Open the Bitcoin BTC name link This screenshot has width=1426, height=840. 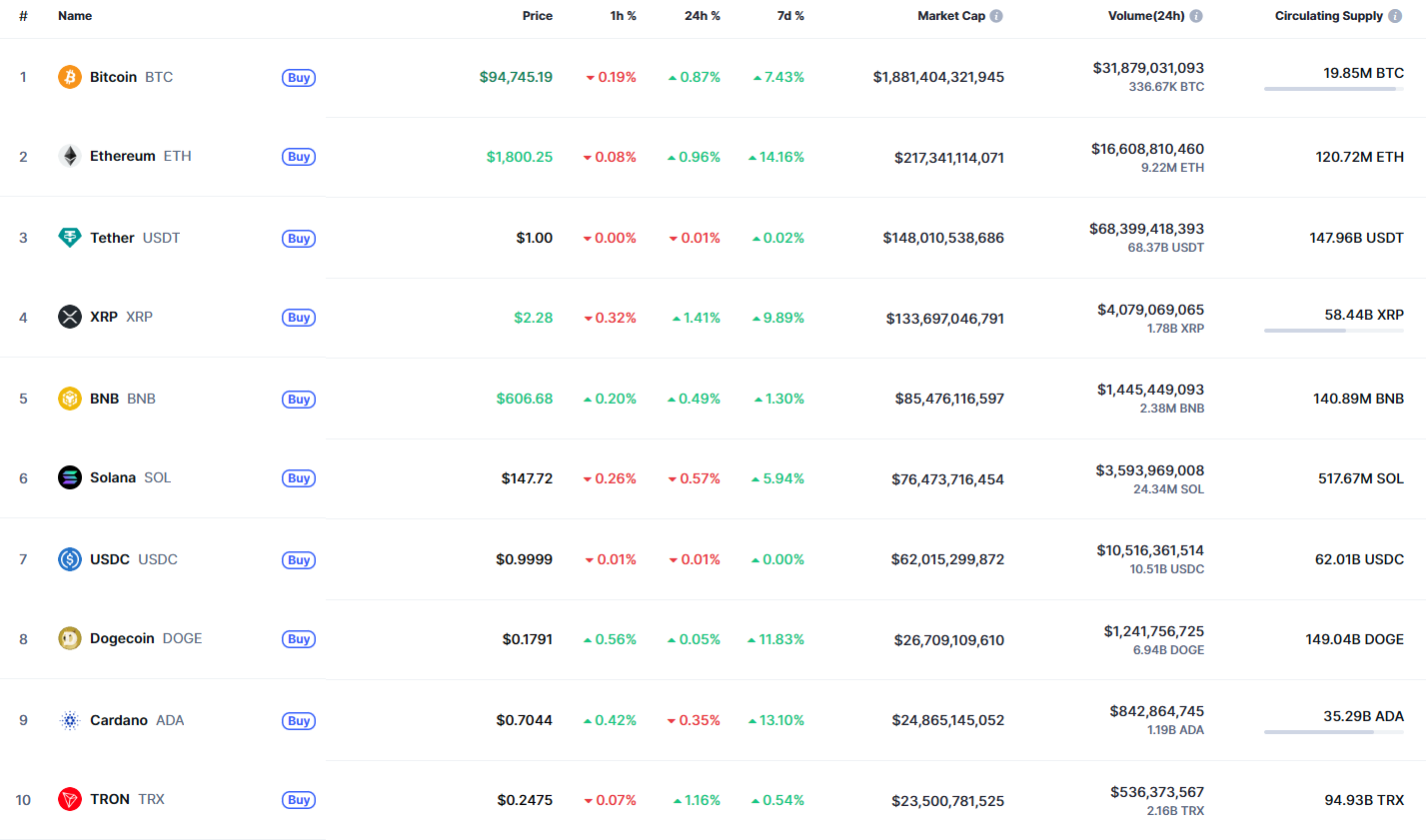pos(131,77)
